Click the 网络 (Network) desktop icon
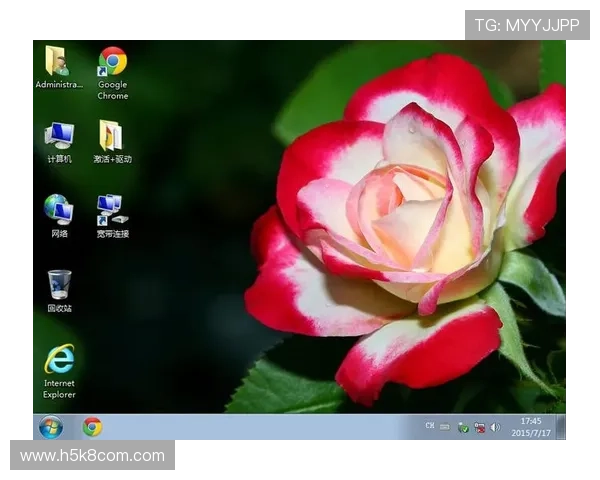The width and height of the screenshot is (600, 480). click(59, 210)
